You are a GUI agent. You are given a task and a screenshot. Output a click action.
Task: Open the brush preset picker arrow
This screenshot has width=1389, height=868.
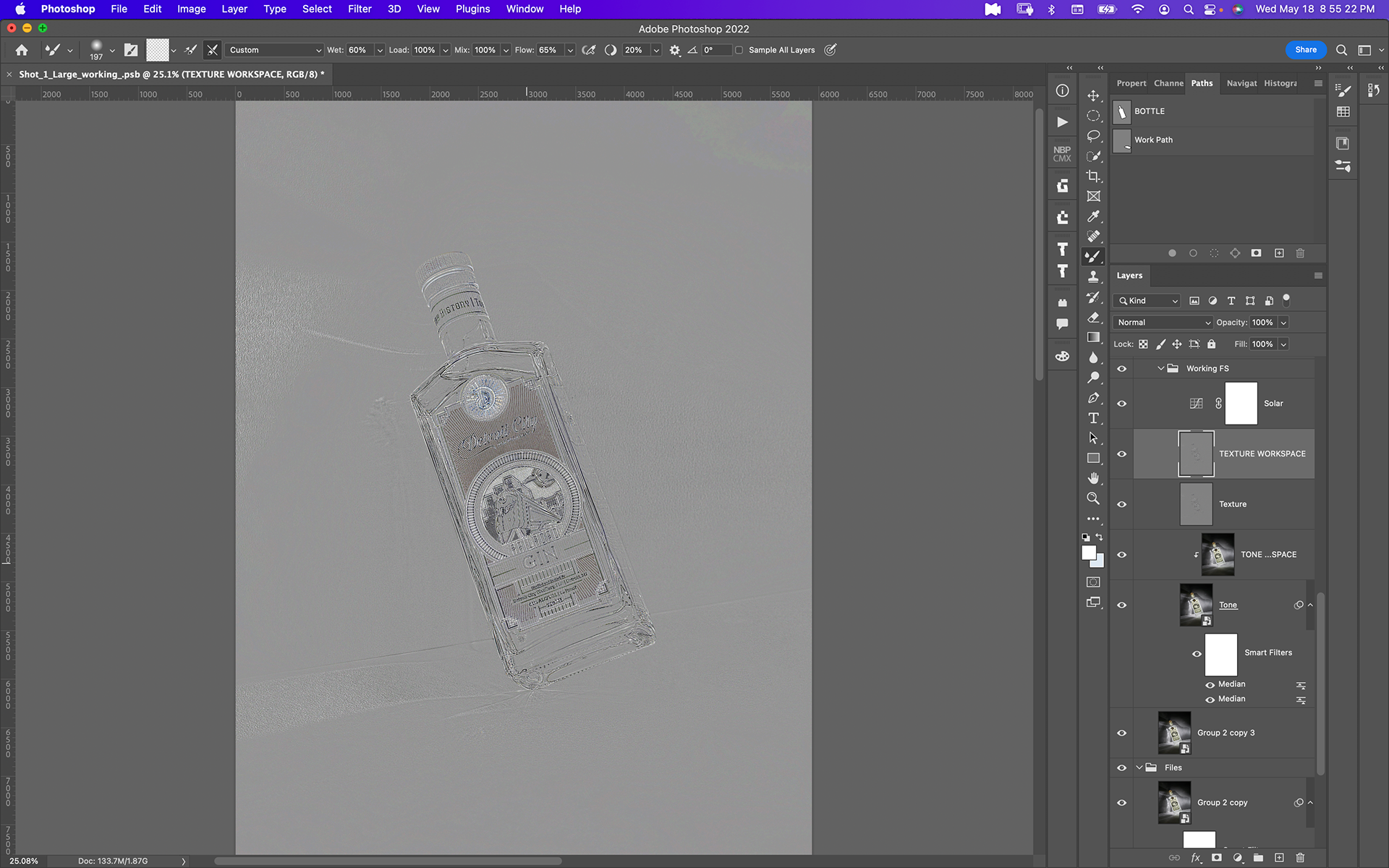[112, 51]
